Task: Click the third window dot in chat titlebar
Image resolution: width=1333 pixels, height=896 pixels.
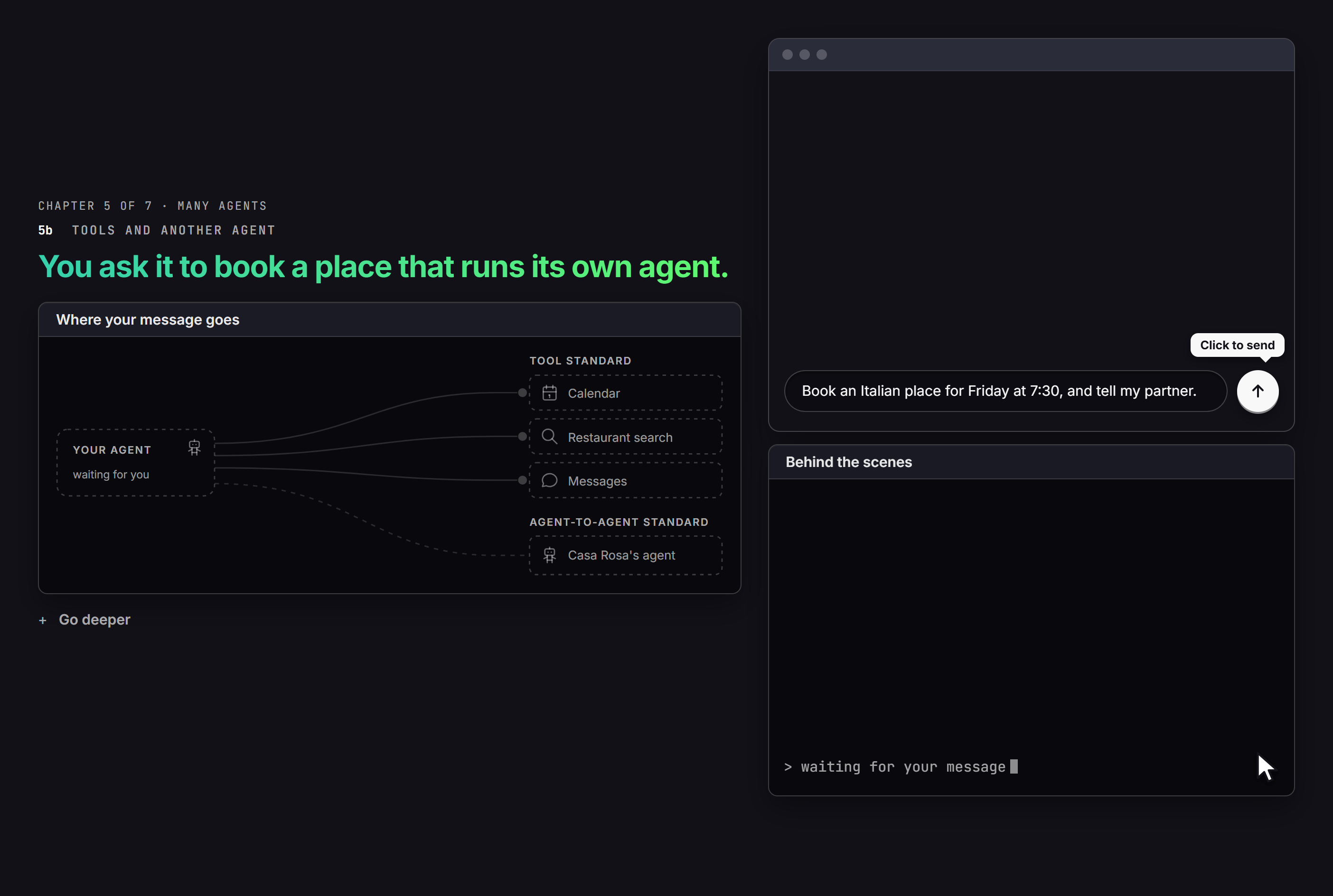Action: tap(821, 54)
